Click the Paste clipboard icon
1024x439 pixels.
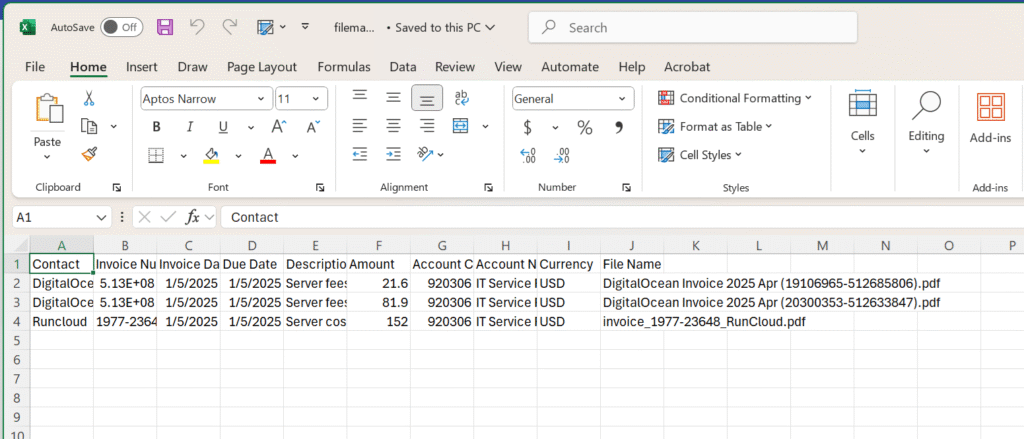click(x=48, y=108)
